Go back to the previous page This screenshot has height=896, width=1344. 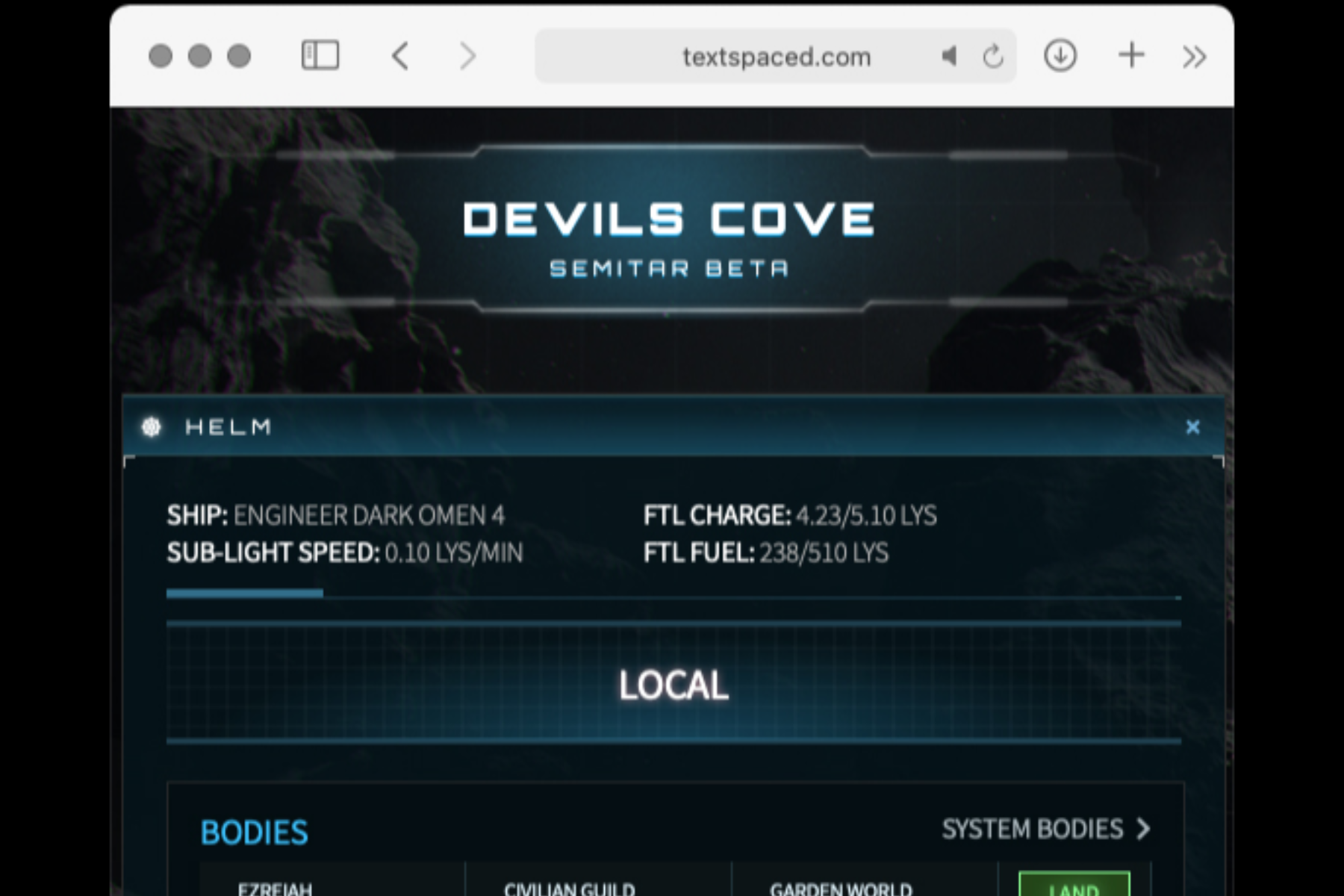click(401, 56)
